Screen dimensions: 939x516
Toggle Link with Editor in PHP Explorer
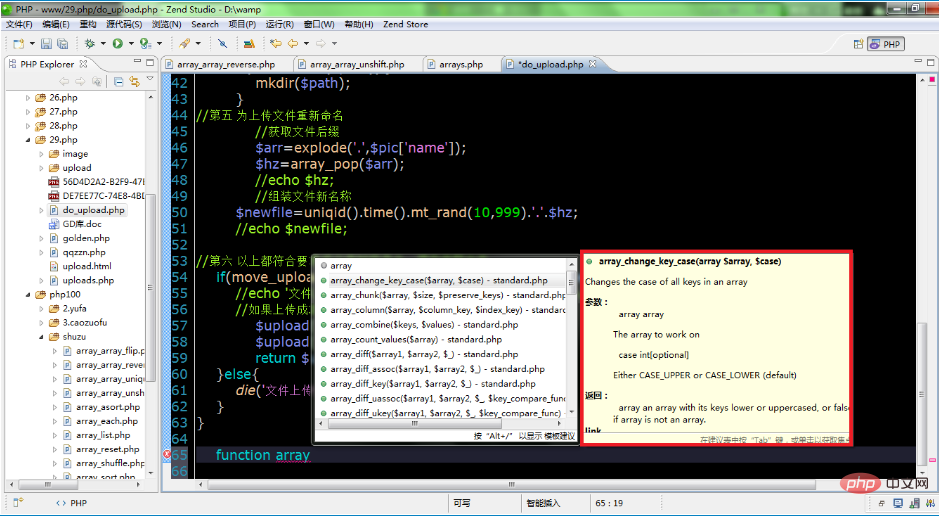tap(134, 82)
